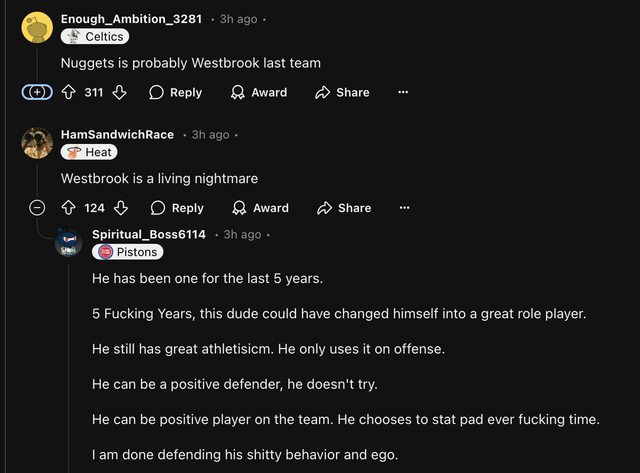Upvote HamSandwichRace's living nightmare comment
The height and width of the screenshot is (473, 640).
click(69, 208)
